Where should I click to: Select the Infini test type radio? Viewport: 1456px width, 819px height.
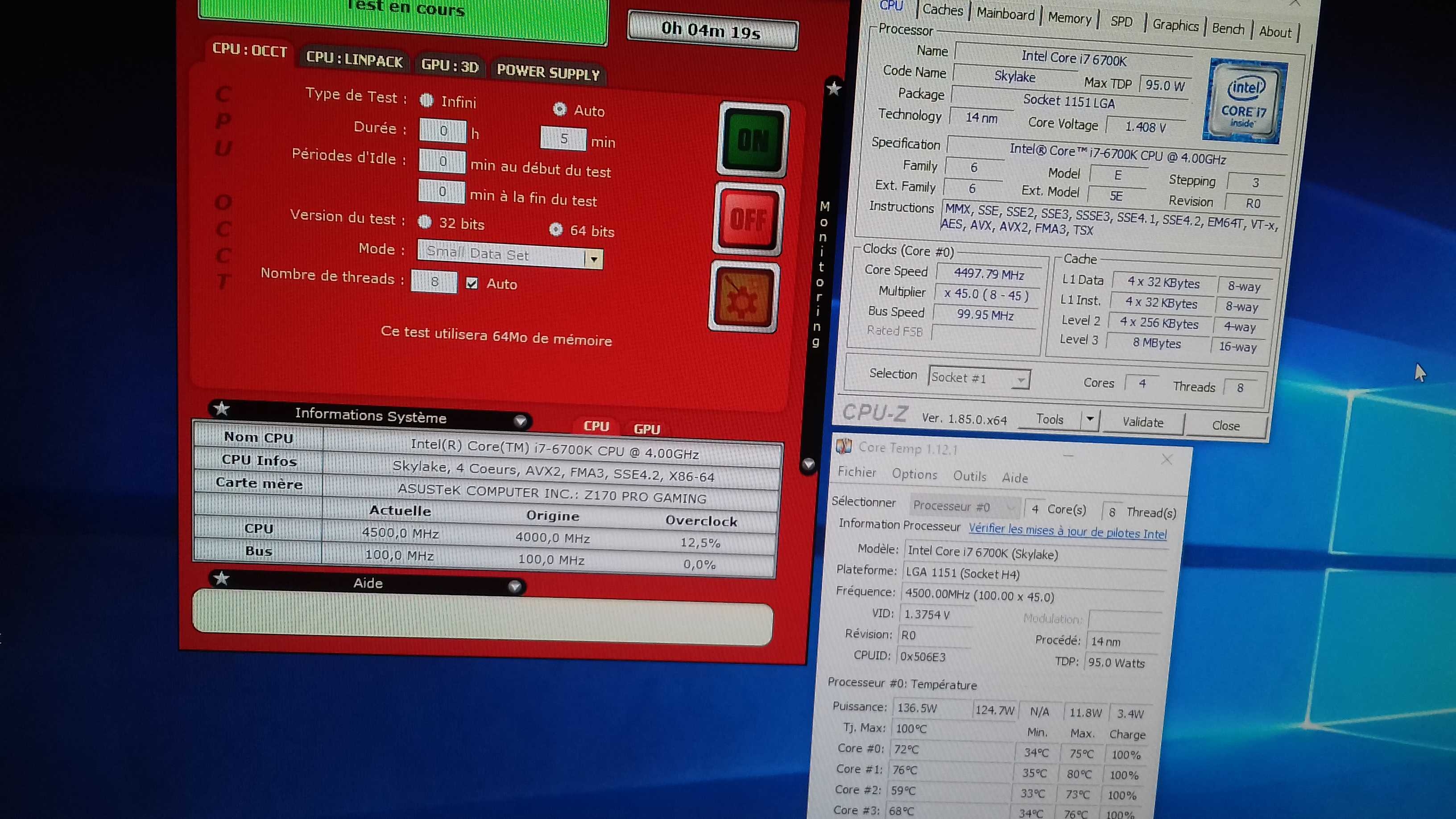click(x=427, y=101)
